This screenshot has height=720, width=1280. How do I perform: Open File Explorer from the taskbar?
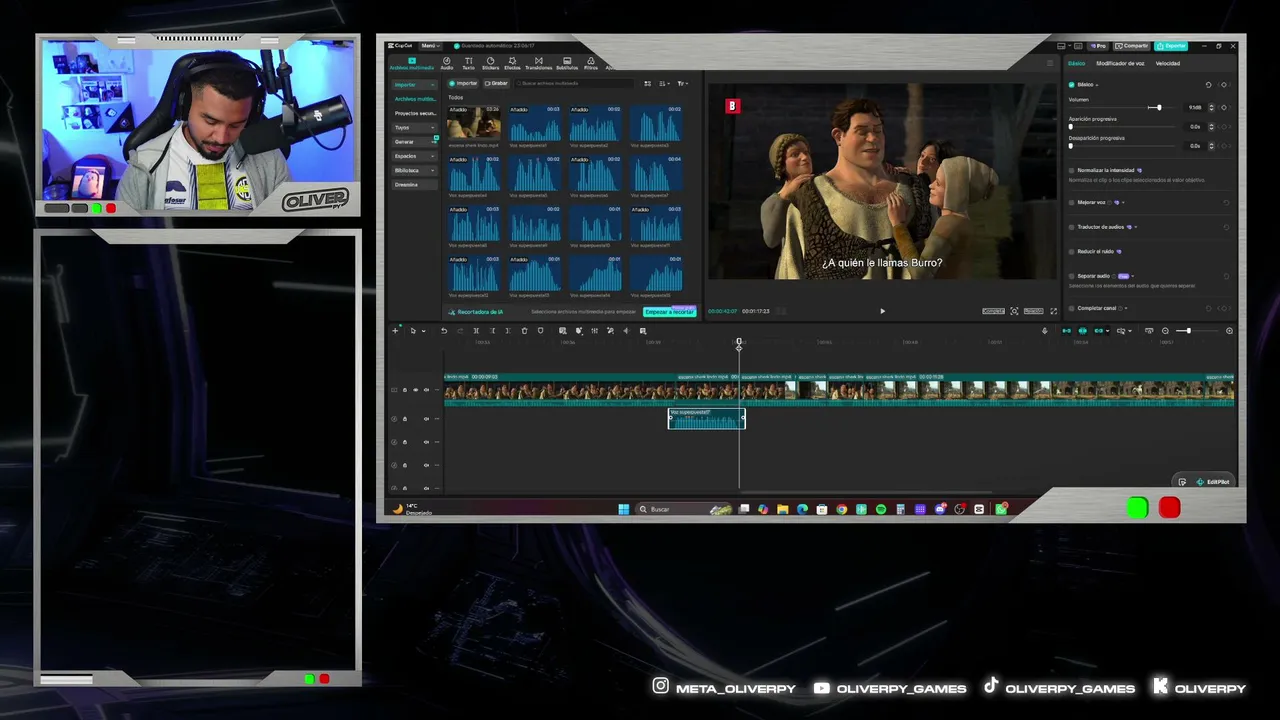pos(783,509)
